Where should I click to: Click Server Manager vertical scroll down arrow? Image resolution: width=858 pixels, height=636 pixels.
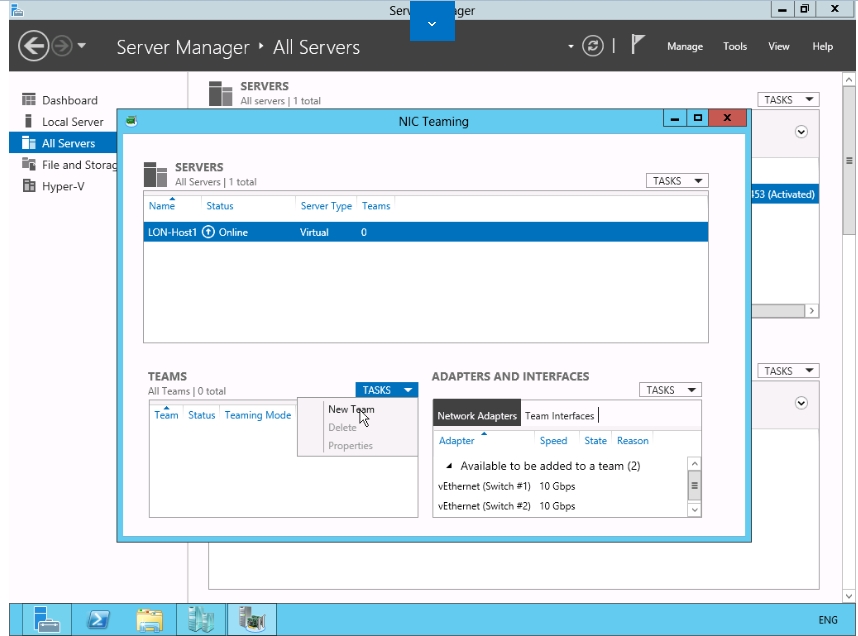[x=849, y=596]
